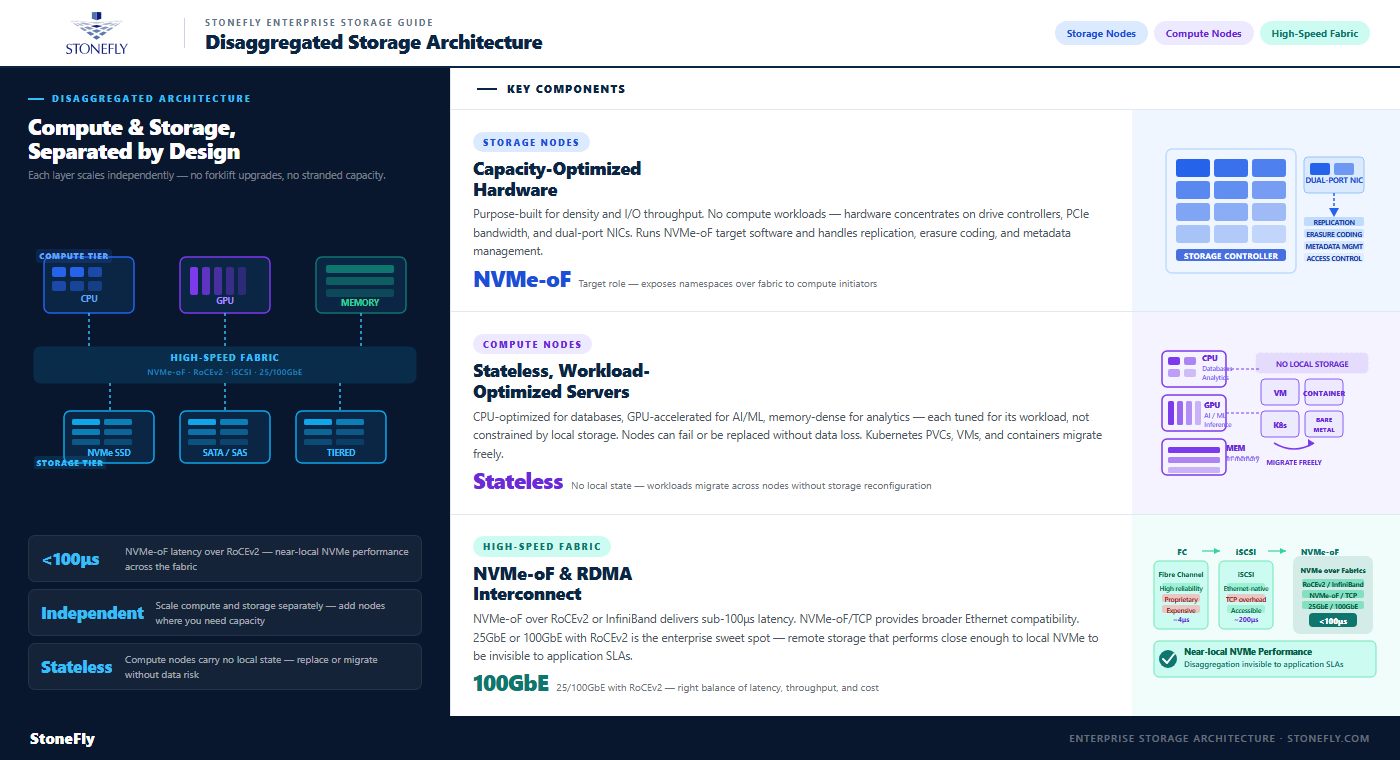Screen dimensions: 1400x760
Task: Click the DISAGGREGATED ARCHITECTURE label
Action: coord(151,99)
